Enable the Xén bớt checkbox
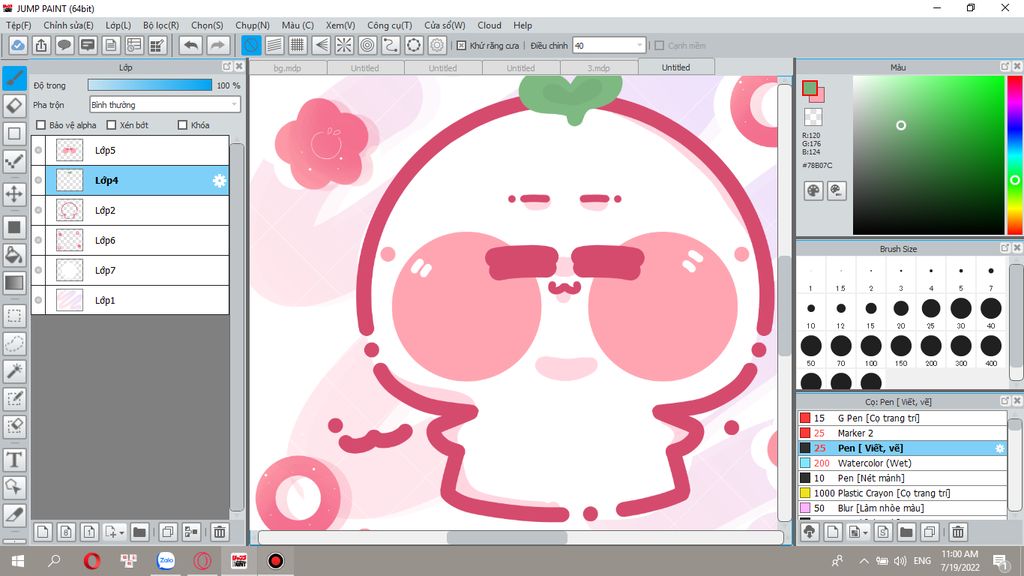The image size is (1024, 576). (x=111, y=125)
